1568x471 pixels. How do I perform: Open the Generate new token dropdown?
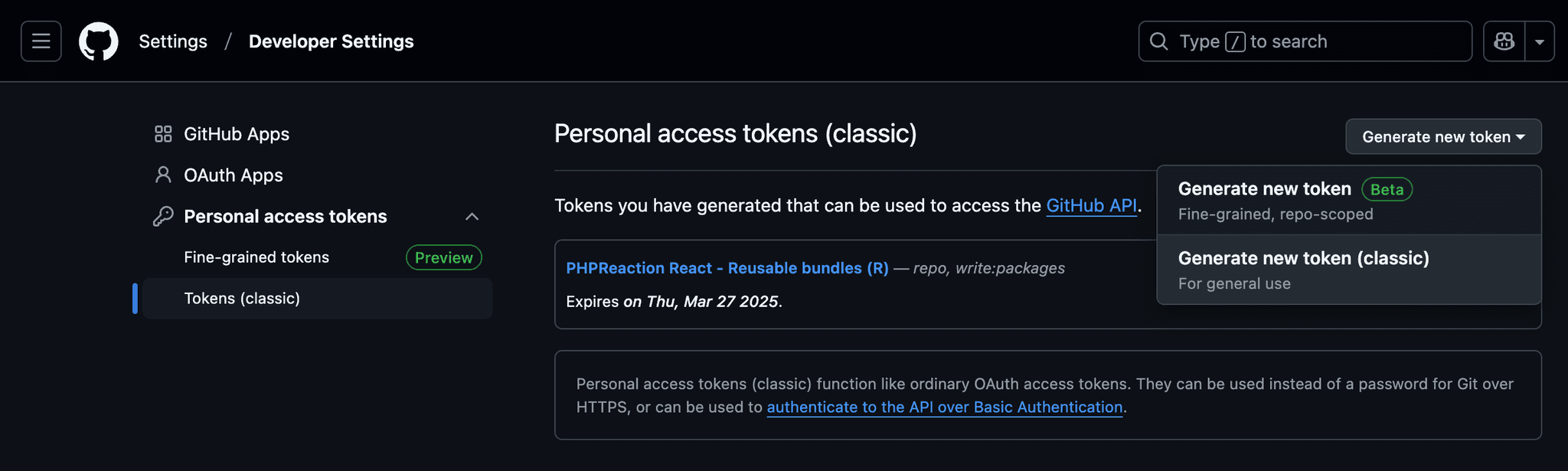point(1442,136)
